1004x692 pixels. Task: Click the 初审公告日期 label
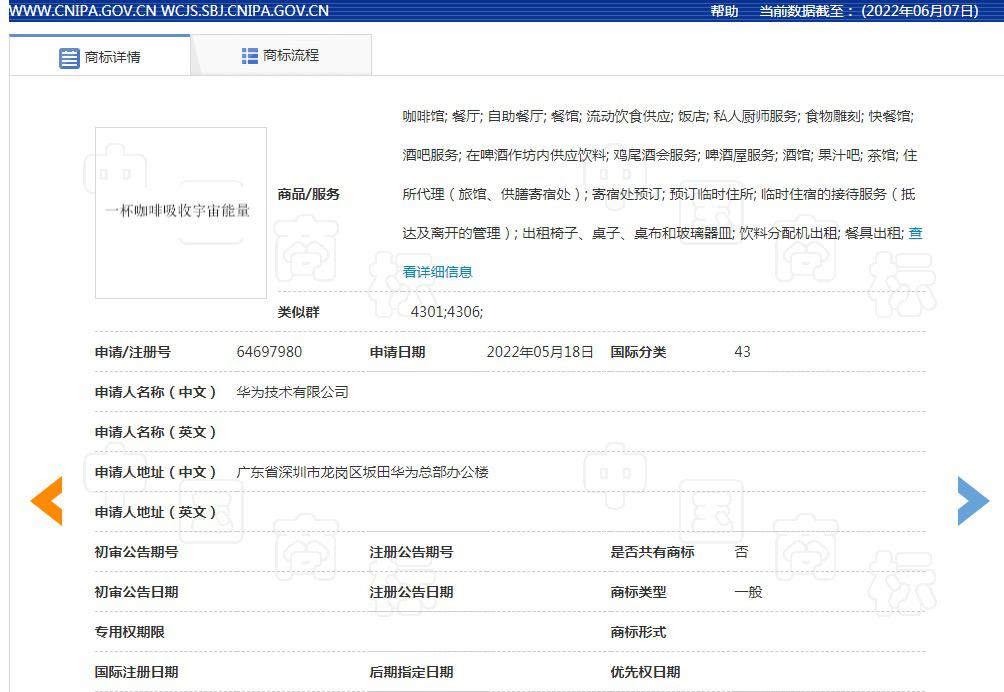pyautogui.click(x=136, y=592)
